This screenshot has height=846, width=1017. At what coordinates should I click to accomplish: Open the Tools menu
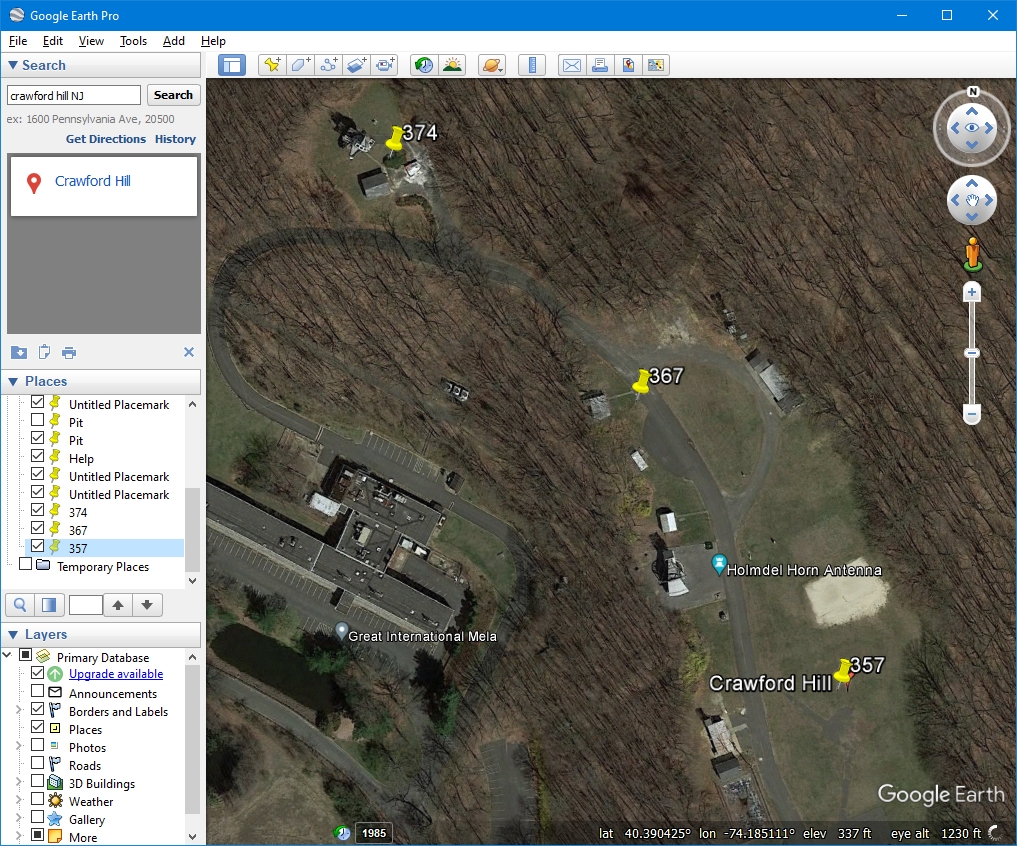tap(133, 41)
